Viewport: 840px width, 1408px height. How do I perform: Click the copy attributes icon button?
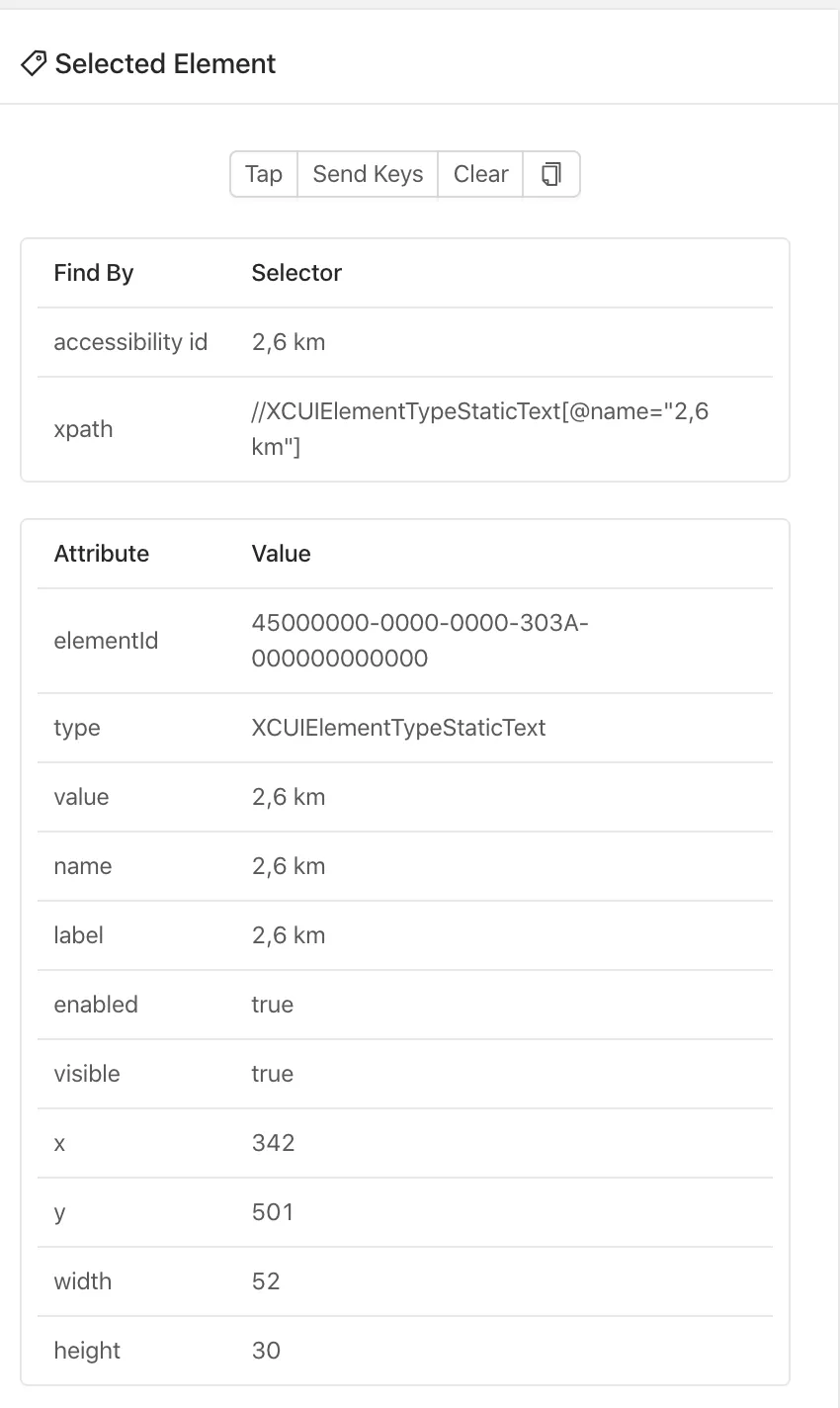point(551,174)
